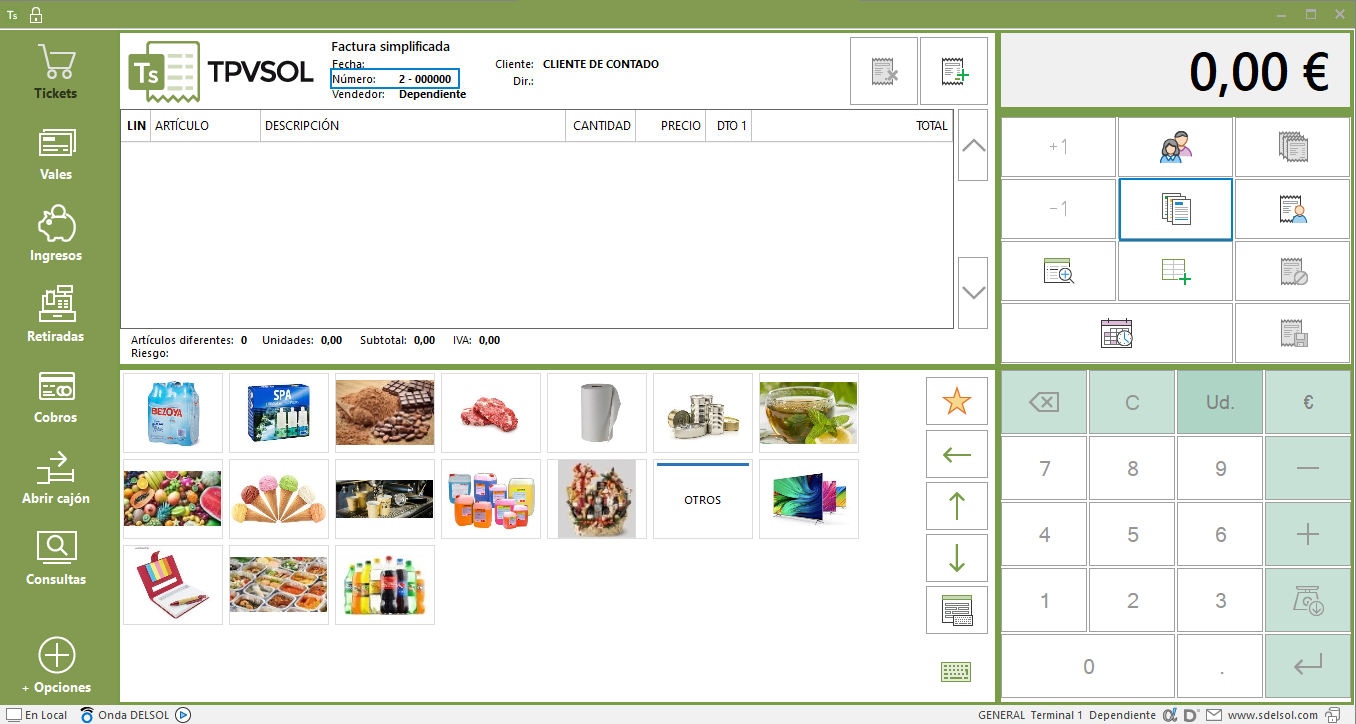Click the chevron up beside ticket lines
The width and height of the screenshot is (1356, 724).
pyautogui.click(x=973, y=145)
